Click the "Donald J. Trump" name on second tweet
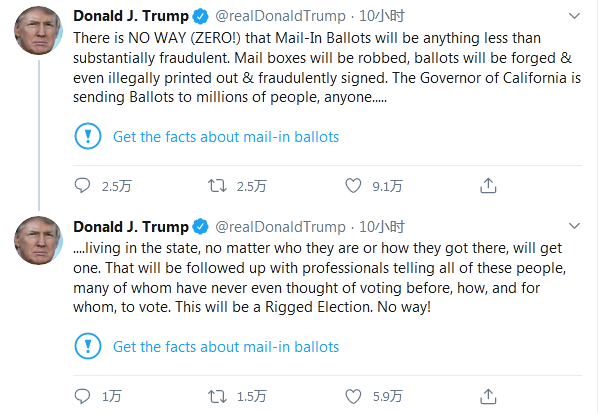602x413 pixels. (x=130, y=227)
